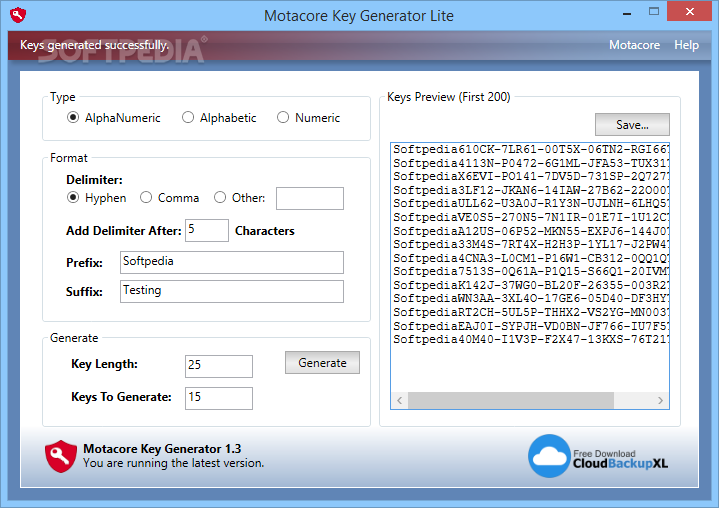Select key row starting Softpedia4CNA3-L0CM1
The width and height of the screenshot is (719, 508).
click(531, 258)
